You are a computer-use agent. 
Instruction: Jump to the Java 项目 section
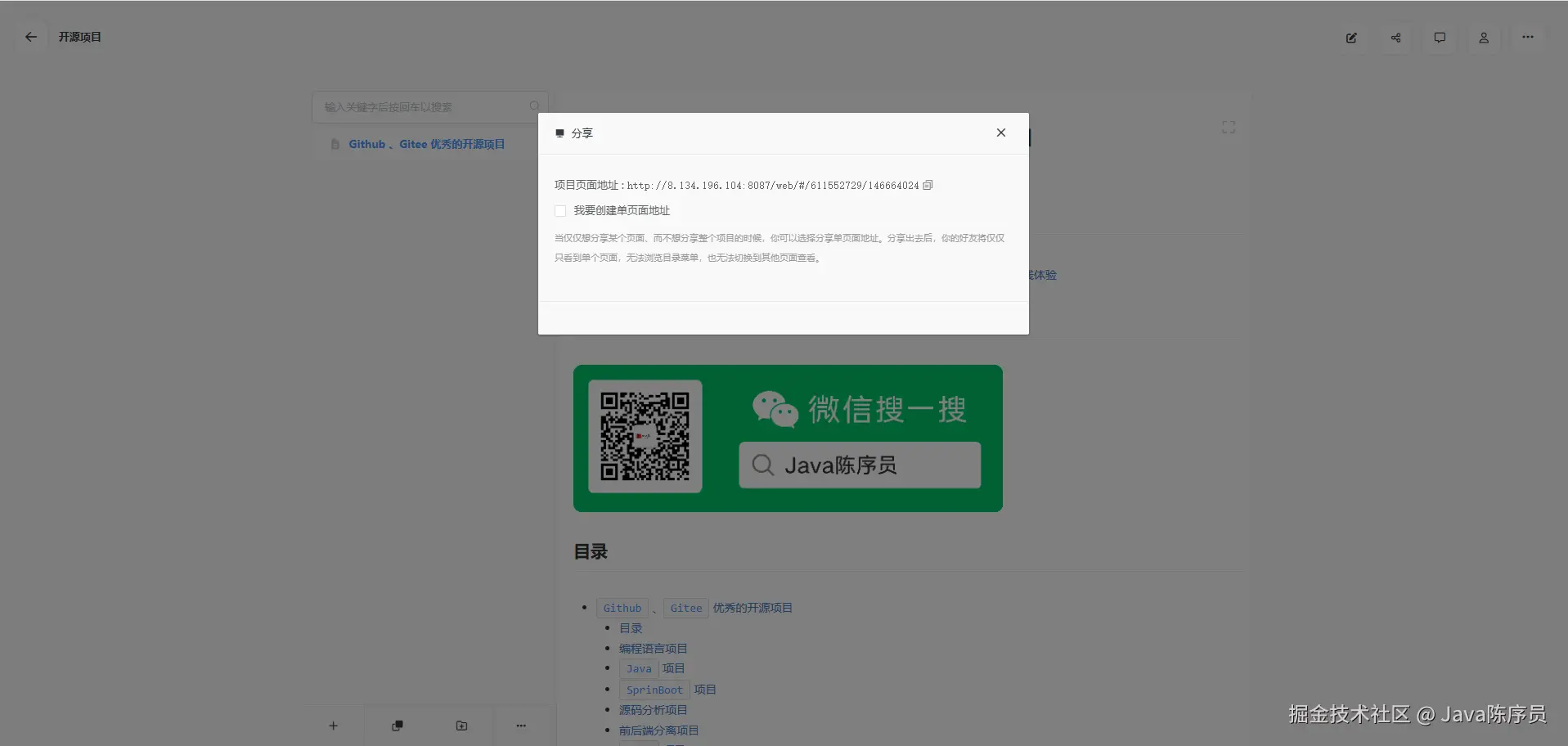[652, 669]
